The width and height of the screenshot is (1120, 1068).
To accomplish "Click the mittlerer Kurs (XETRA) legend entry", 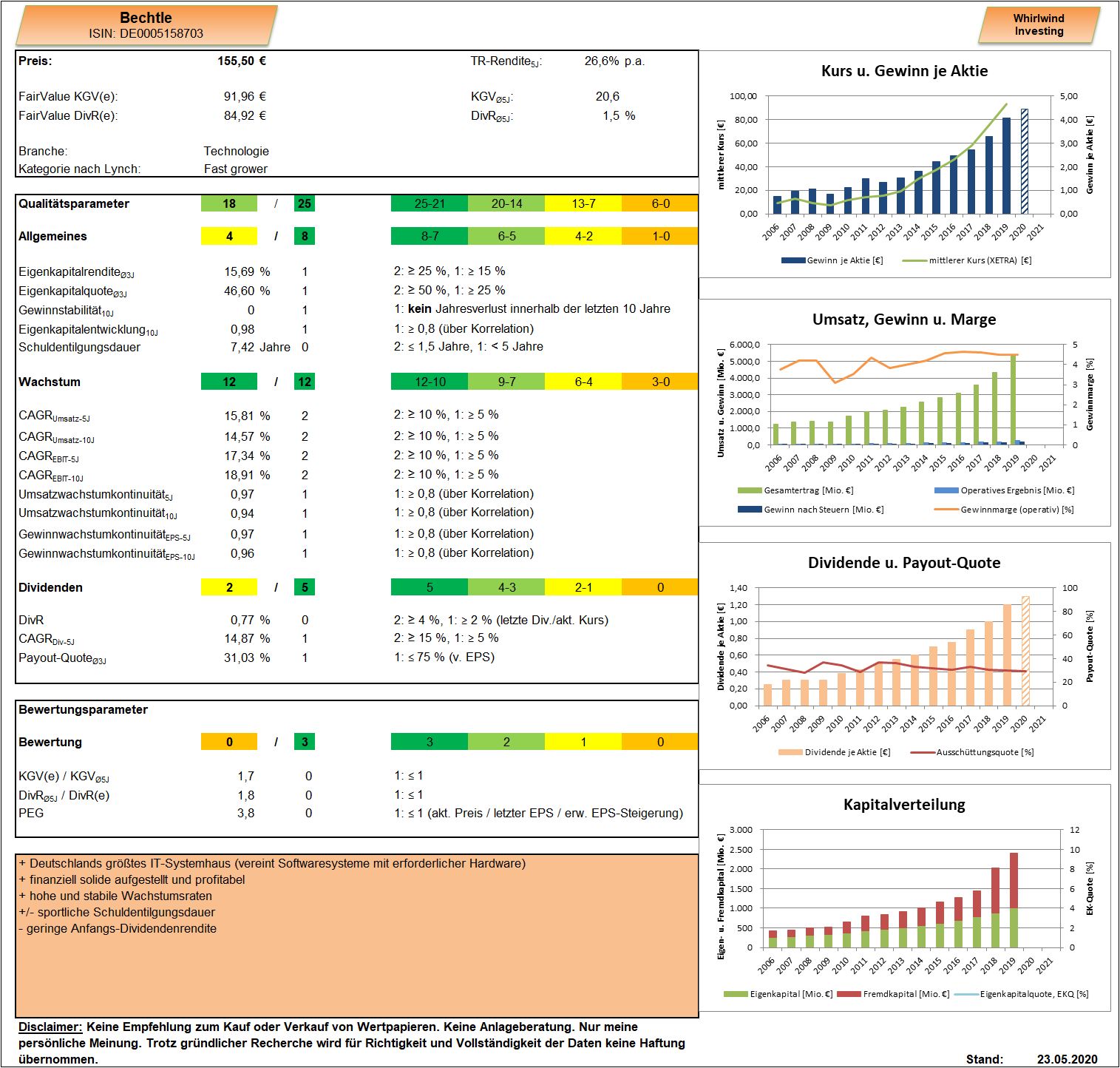I will click(x=967, y=260).
